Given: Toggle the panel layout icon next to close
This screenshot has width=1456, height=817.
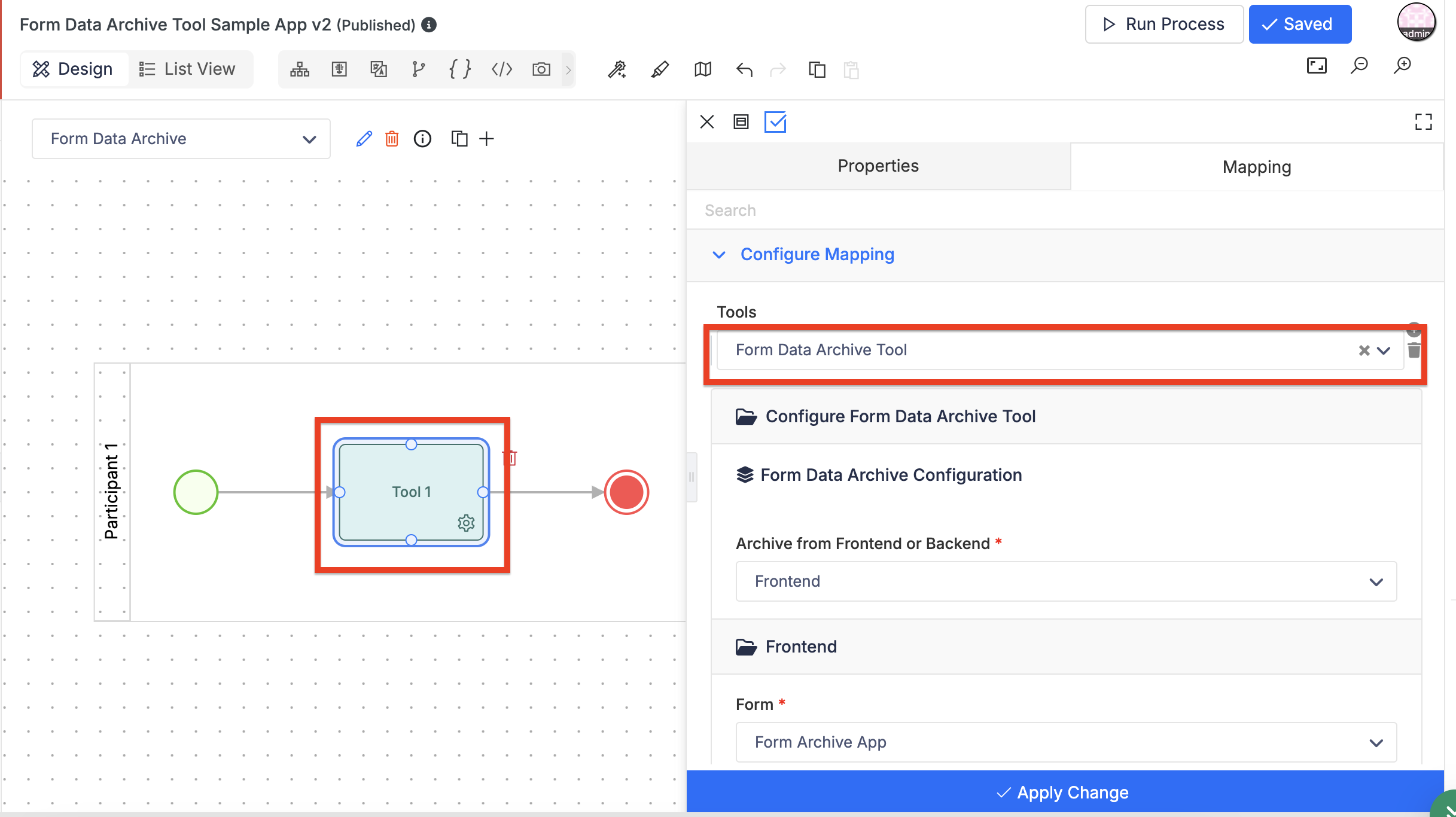Looking at the screenshot, I should pos(741,122).
